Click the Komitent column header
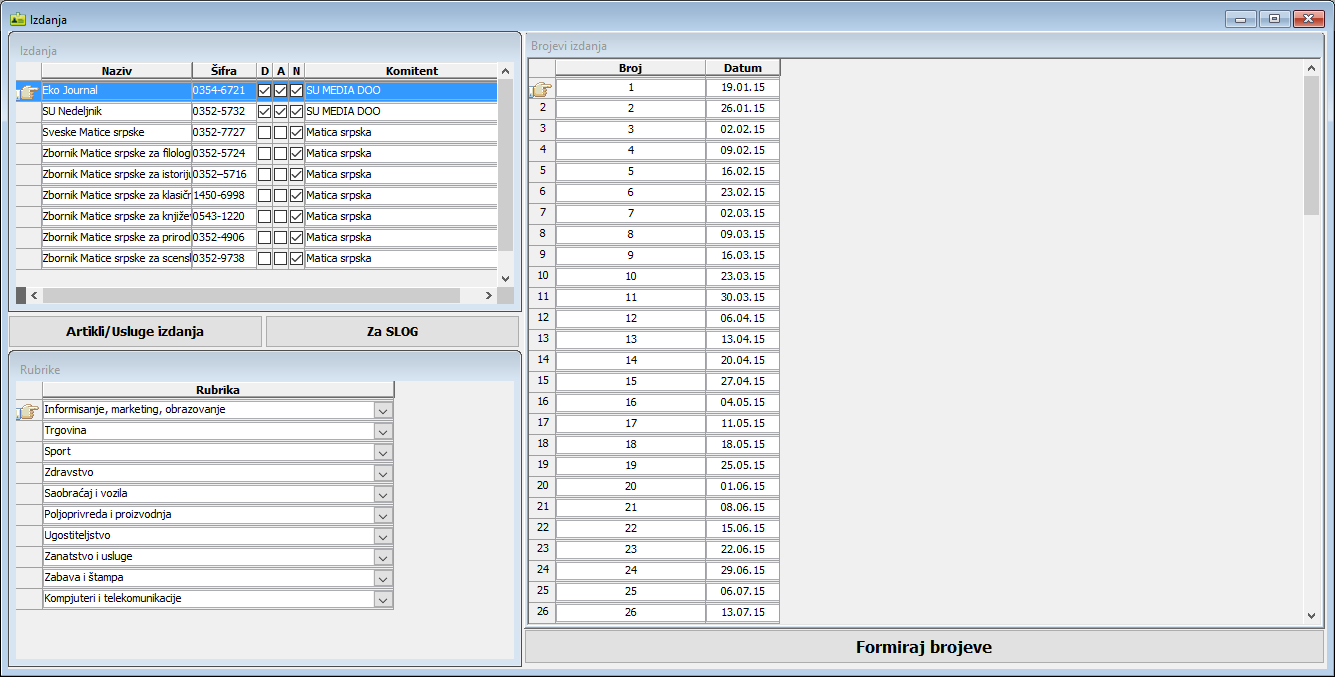The height and width of the screenshot is (677, 1335). 411,71
